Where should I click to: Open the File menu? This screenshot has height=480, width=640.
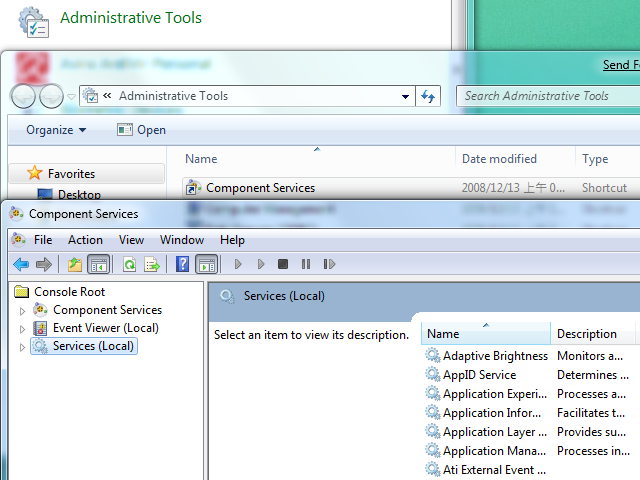coord(43,240)
